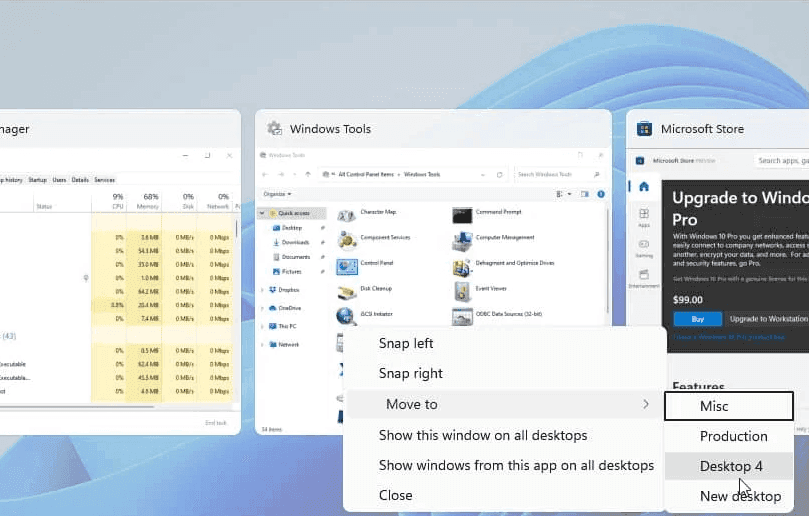Collapse the Quick access tree node
Viewport: 809px width, 516px height.
pos(263,213)
